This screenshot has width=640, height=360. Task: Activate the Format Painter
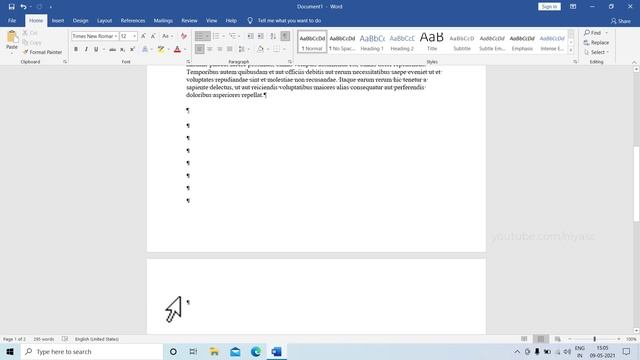tap(42, 52)
